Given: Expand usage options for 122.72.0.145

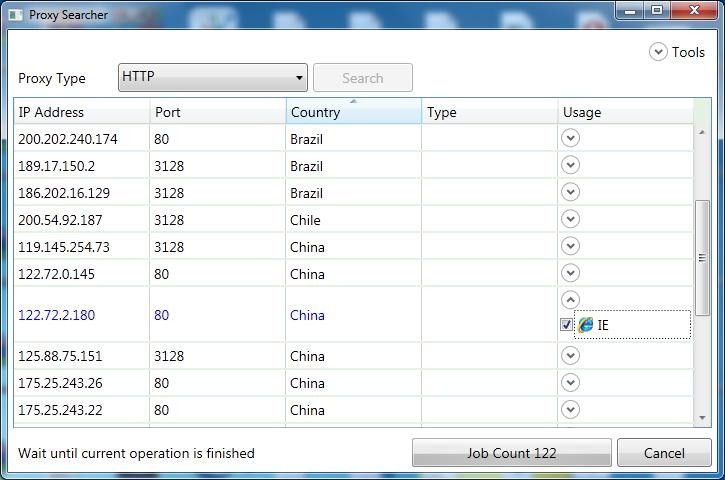Looking at the screenshot, I should [x=571, y=273].
